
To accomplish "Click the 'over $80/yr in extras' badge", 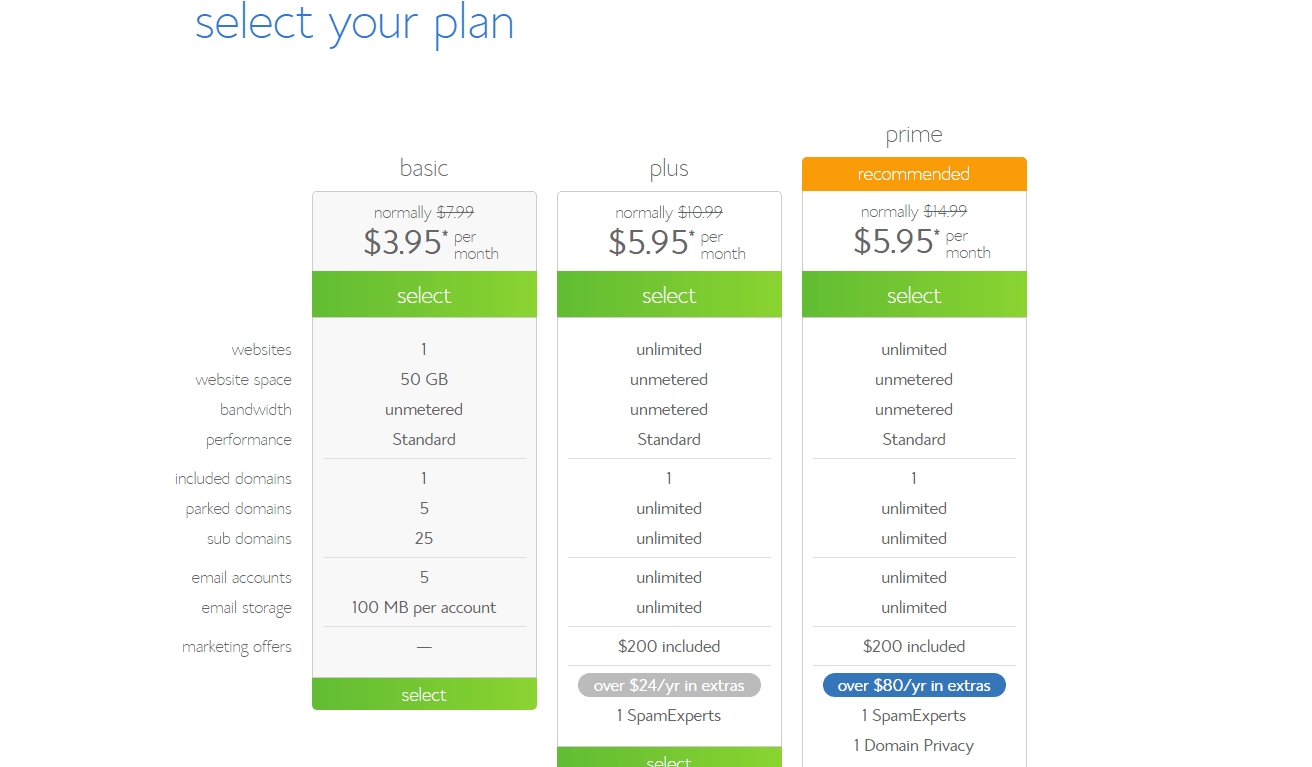I will pos(913,684).
